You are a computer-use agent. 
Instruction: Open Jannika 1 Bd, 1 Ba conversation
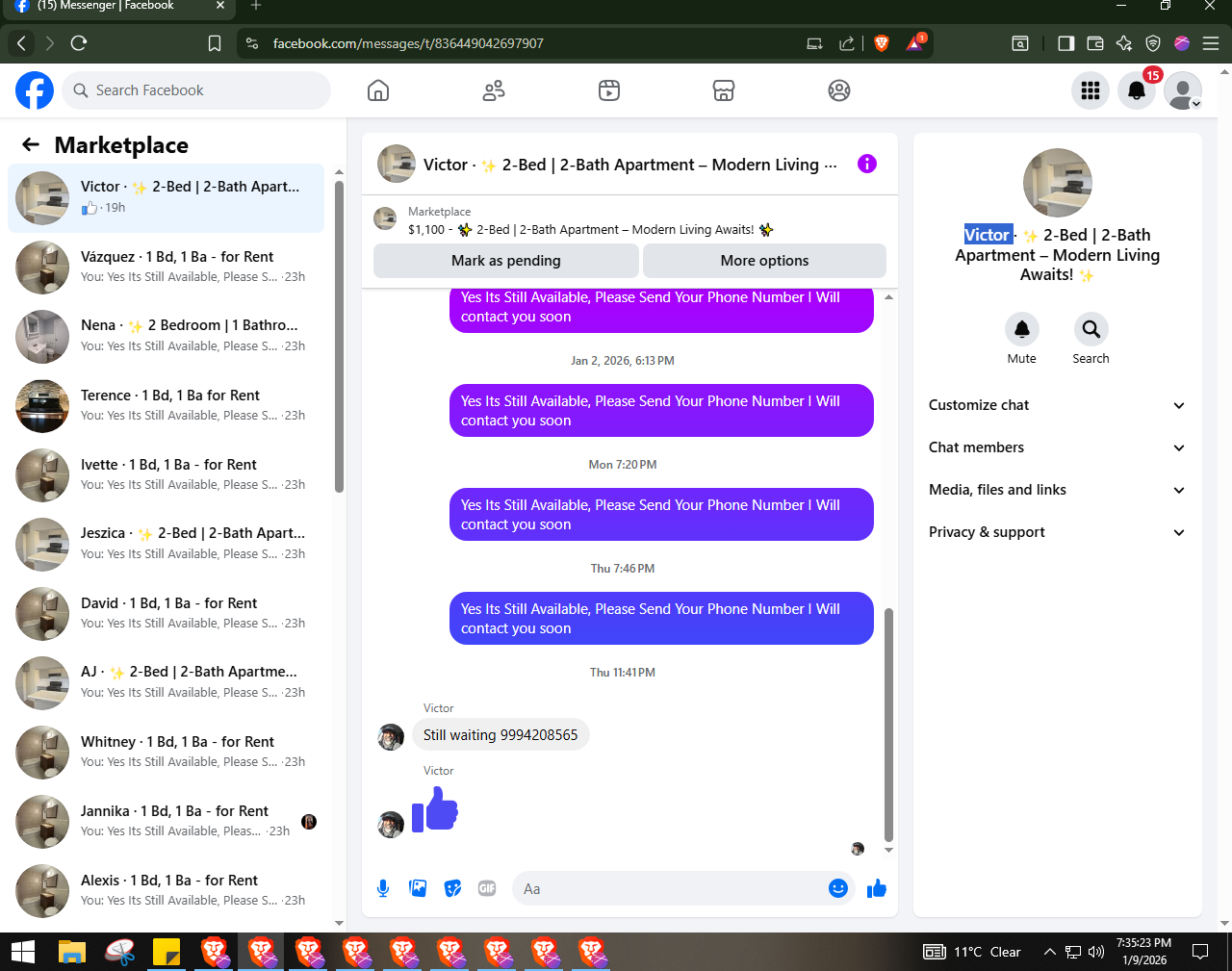coord(167,821)
